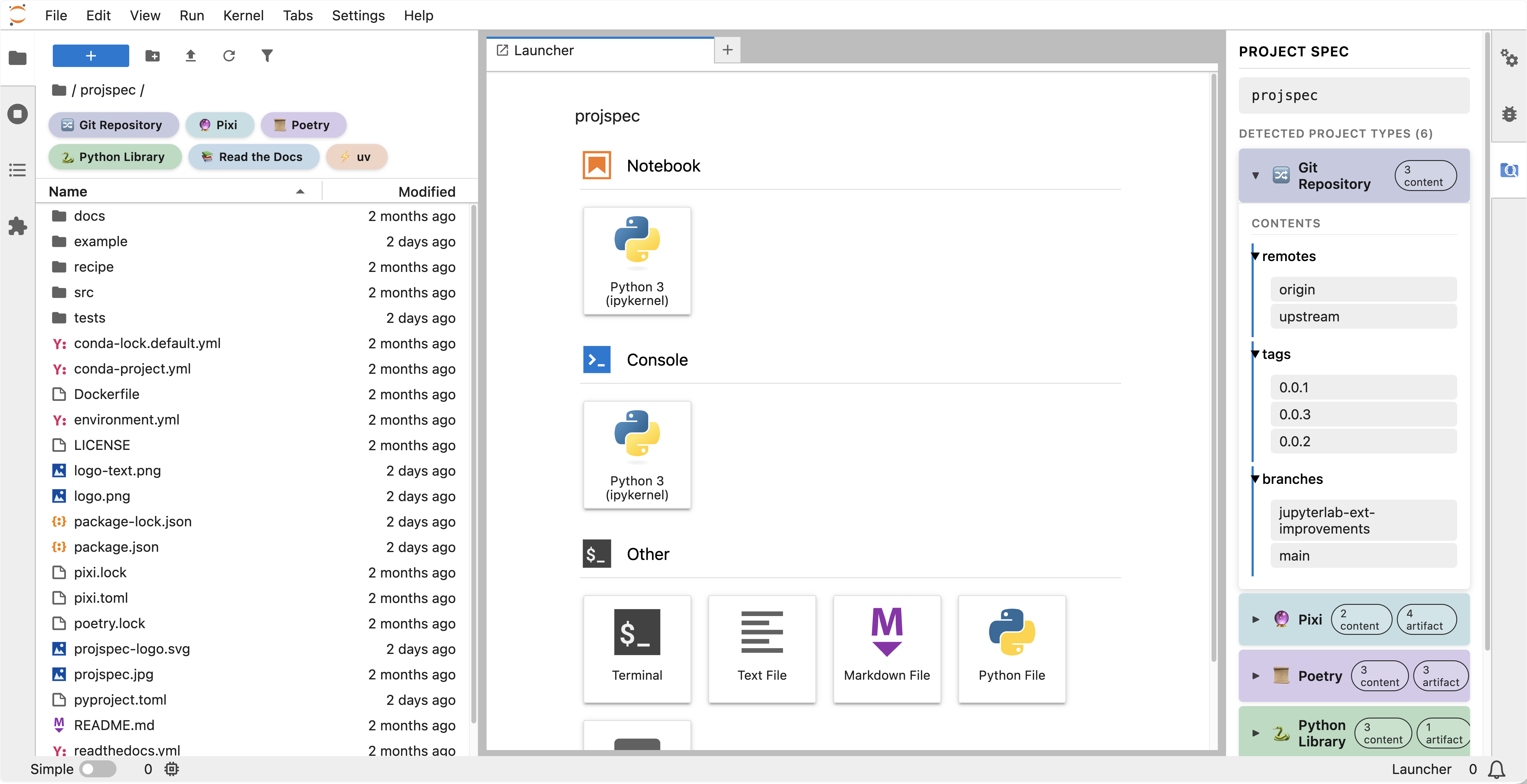The width and height of the screenshot is (1527, 784).
Task: Open the Kernel menu
Action: pyautogui.click(x=243, y=15)
